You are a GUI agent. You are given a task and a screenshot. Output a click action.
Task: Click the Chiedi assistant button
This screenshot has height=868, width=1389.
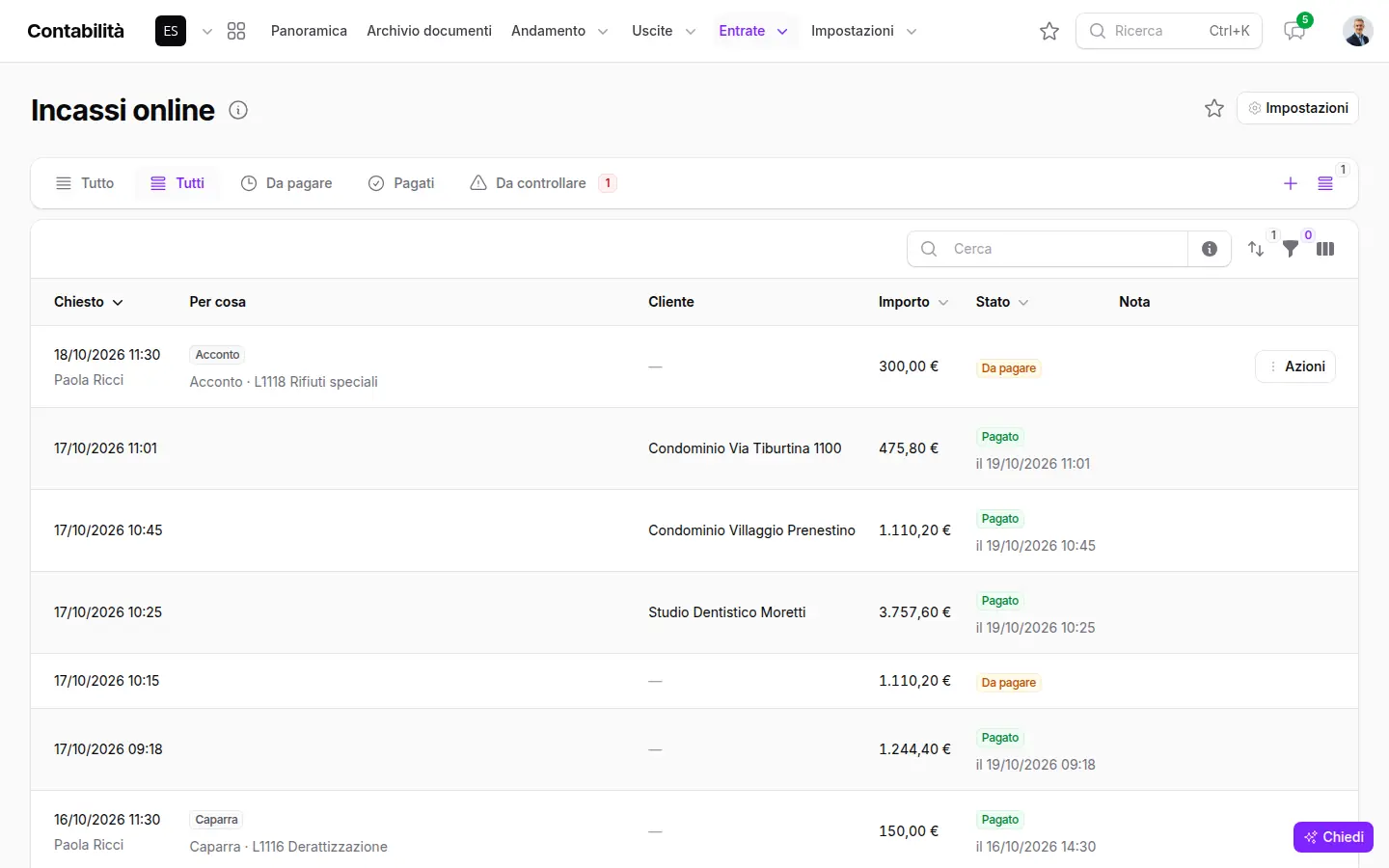(1333, 837)
